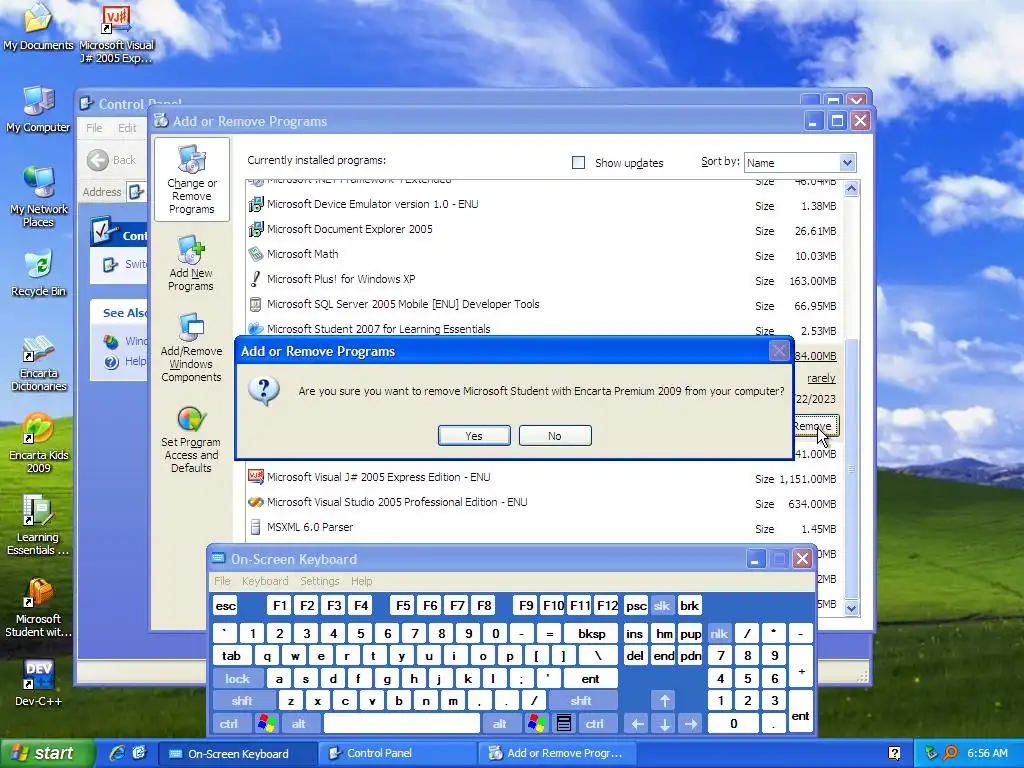Screen dimensions: 1024x768
Task: Click Back button in Control Panel window
Action: [x=112, y=160]
